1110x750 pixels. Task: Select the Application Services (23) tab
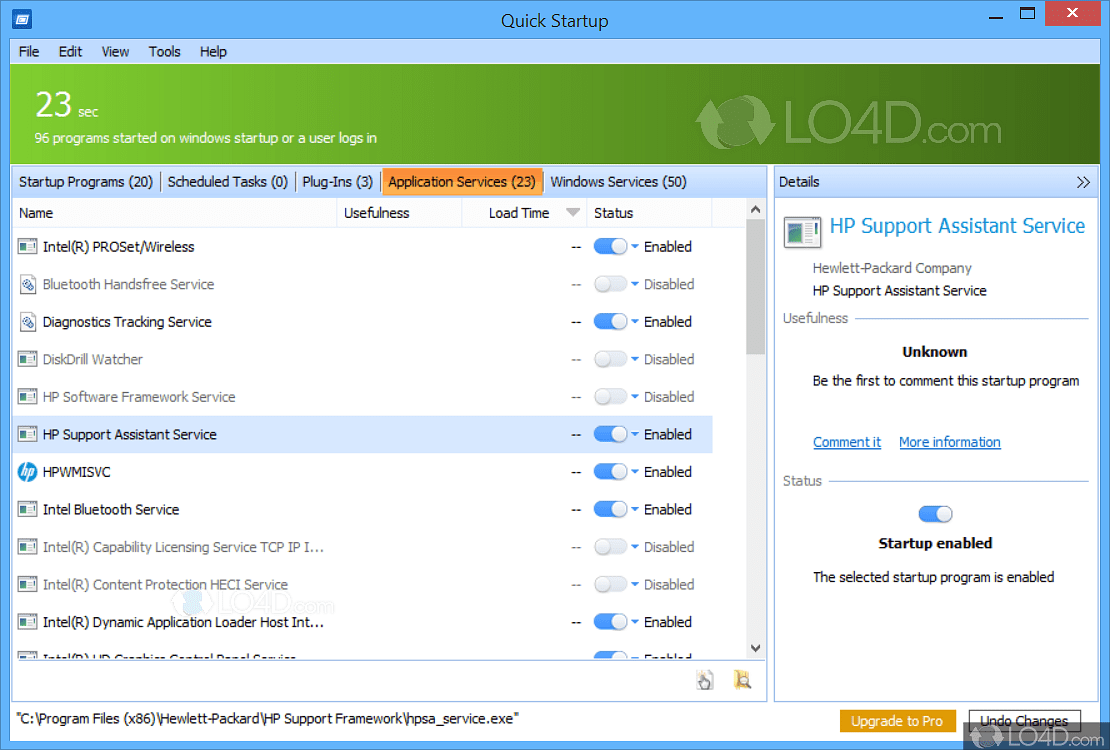click(462, 182)
